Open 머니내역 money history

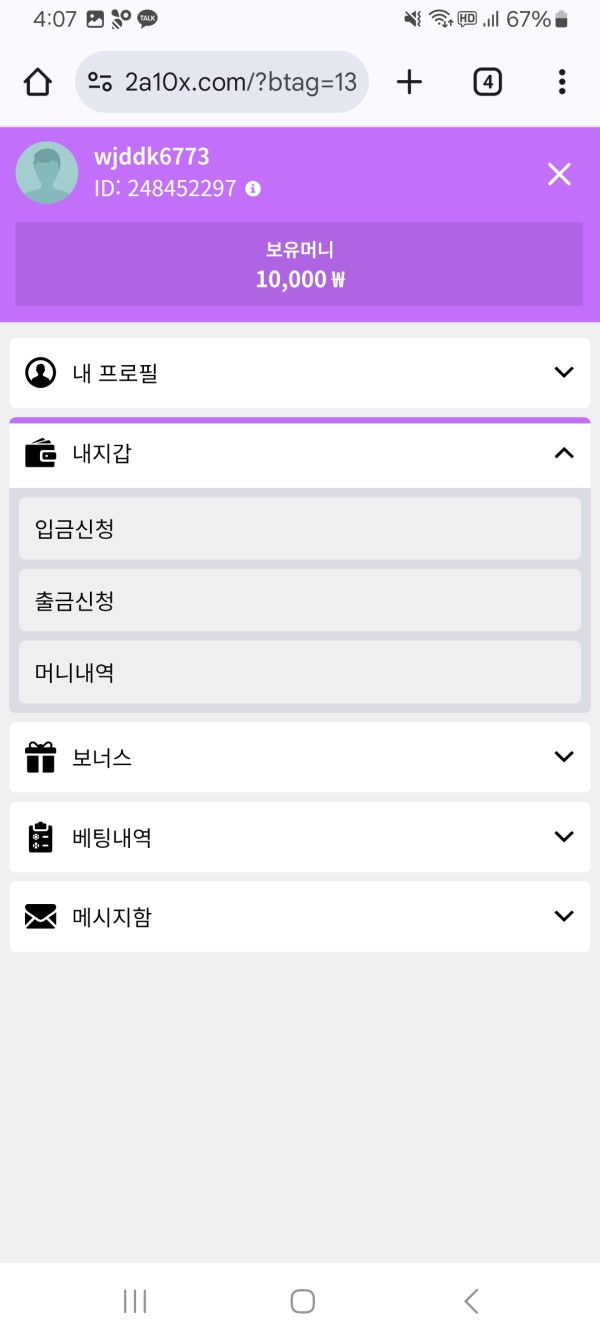(x=300, y=672)
